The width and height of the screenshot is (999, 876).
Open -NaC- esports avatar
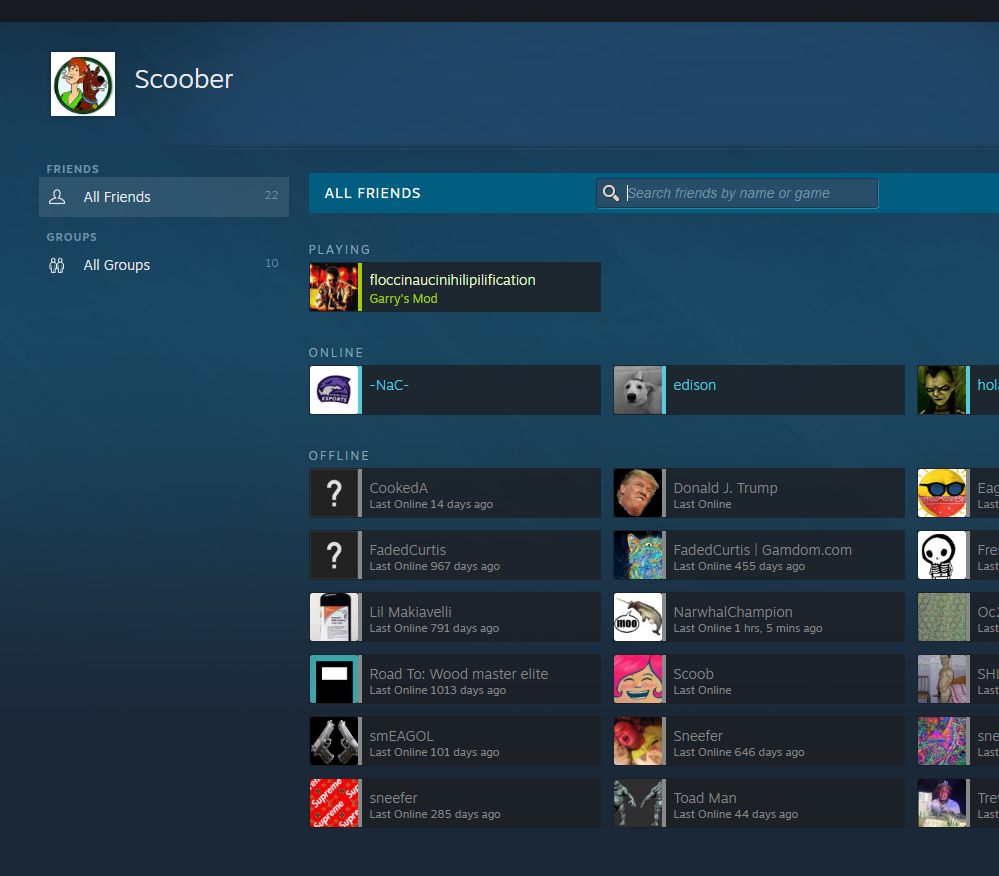point(333,390)
